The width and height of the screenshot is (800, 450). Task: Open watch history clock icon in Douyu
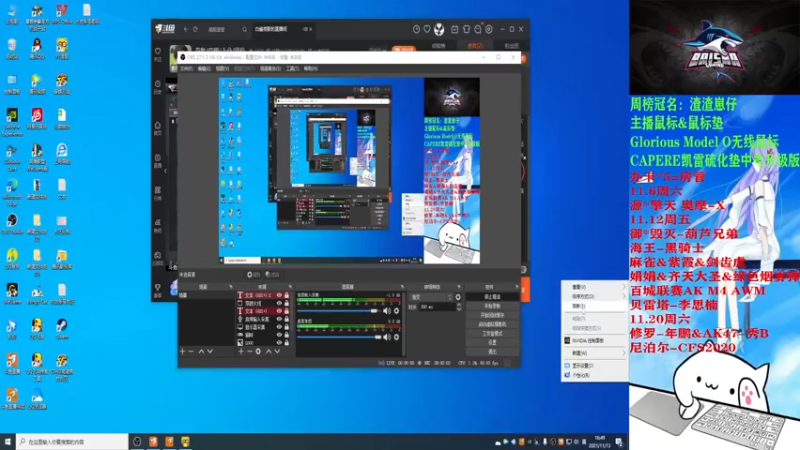416,30
